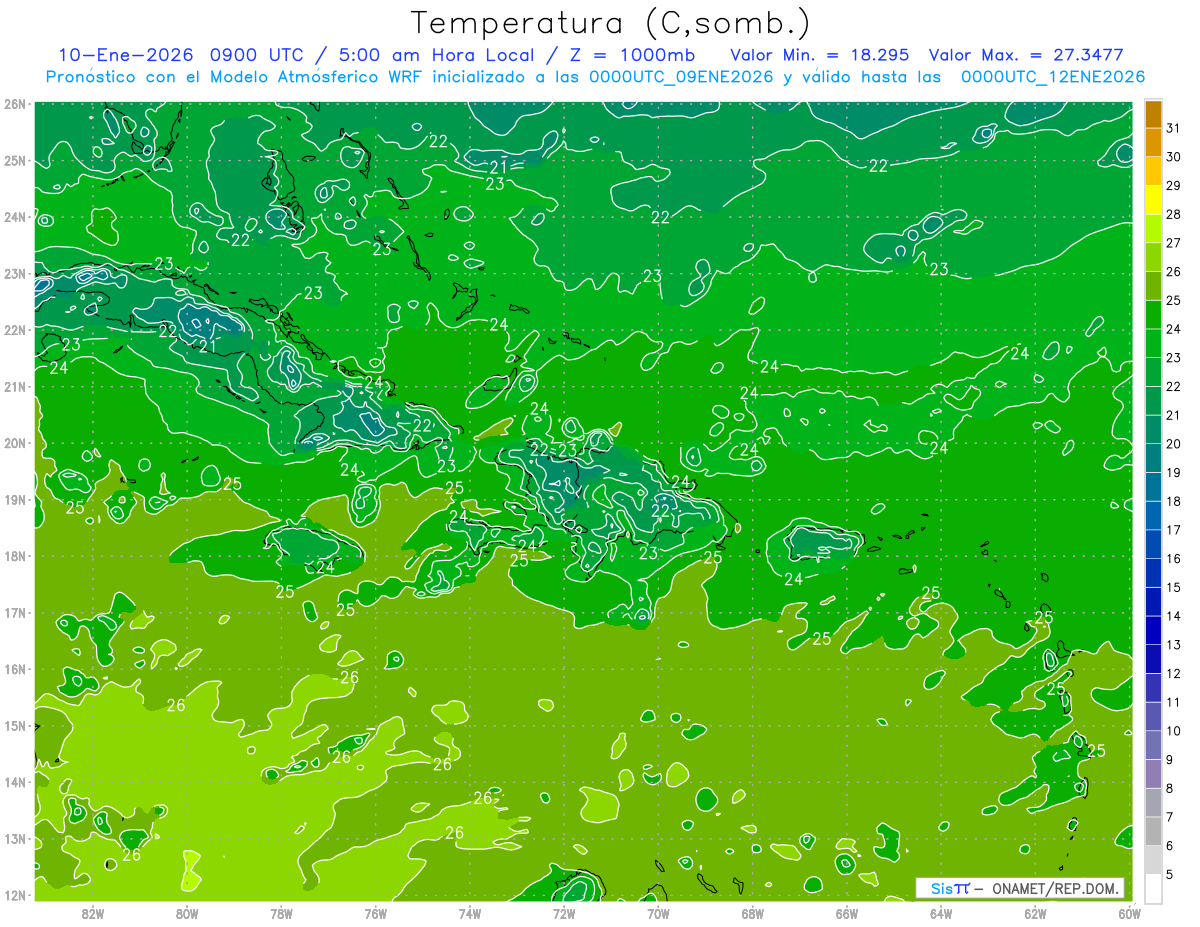Click the 64W longitude axis label
The image size is (1200, 927).
[x=941, y=913]
